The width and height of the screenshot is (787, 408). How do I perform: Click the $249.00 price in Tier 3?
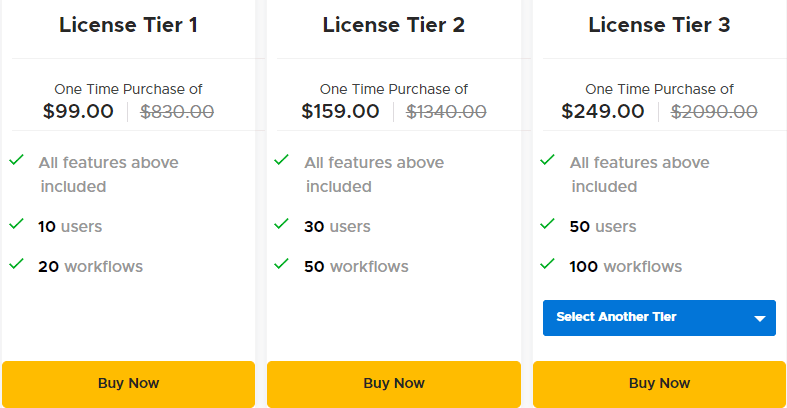click(601, 111)
